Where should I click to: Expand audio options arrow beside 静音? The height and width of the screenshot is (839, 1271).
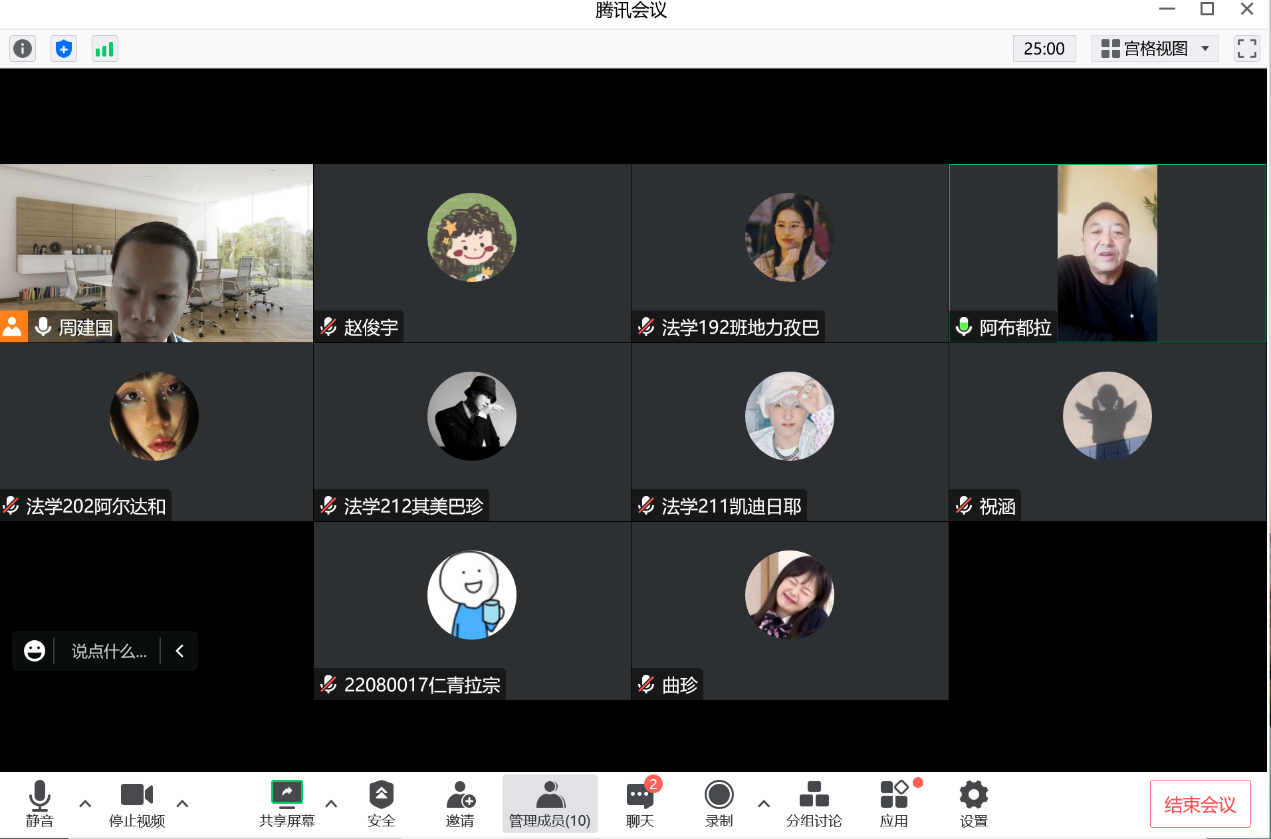pos(85,803)
